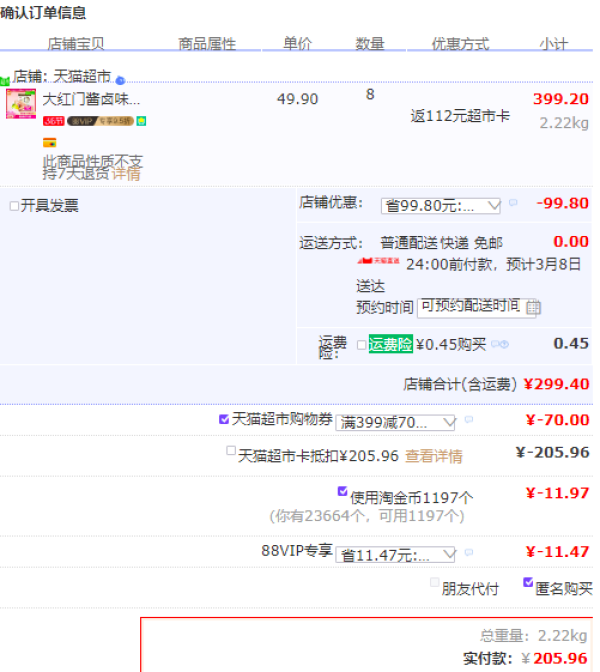The image size is (600, 672).
Task: Click the 返112元超市卡 text
Action: pyautogui.click(x=460, y=116)
